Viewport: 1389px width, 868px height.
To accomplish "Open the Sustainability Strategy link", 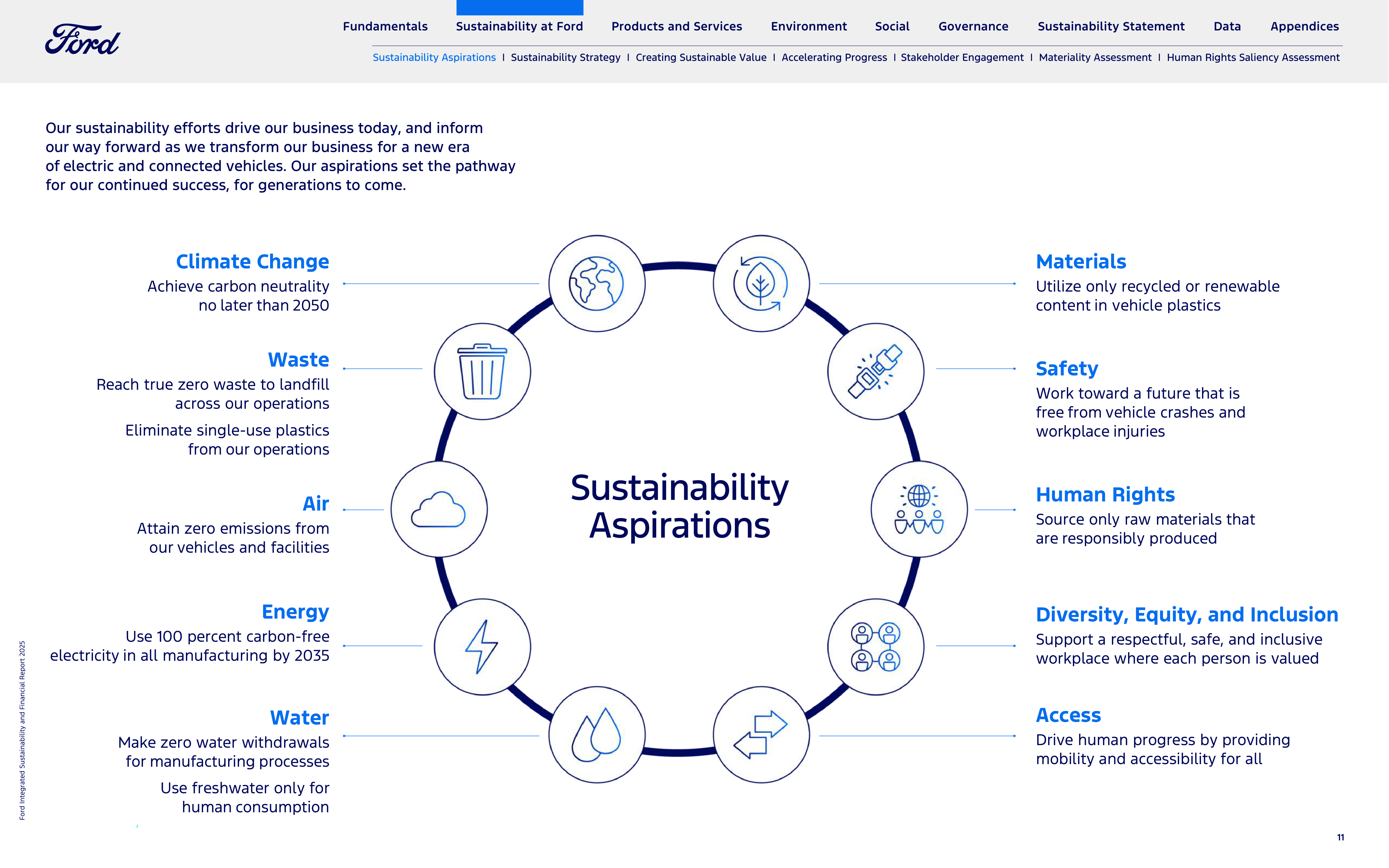I will tap(566, 58).
